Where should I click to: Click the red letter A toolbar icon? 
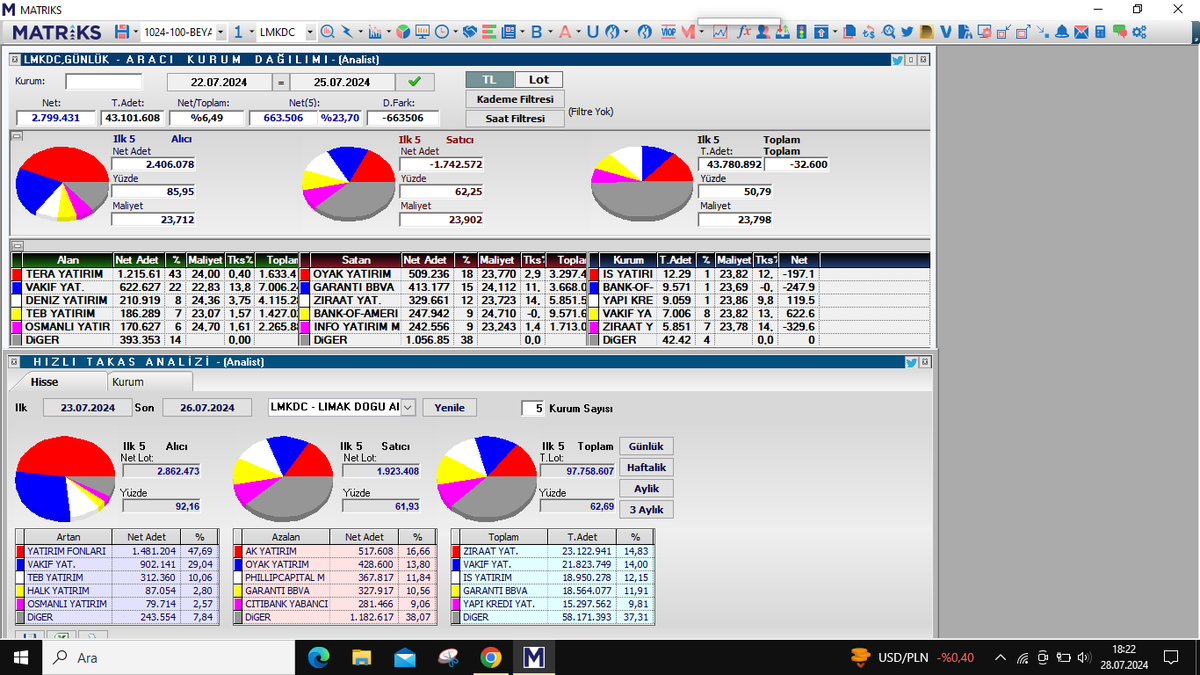(564, 32)
